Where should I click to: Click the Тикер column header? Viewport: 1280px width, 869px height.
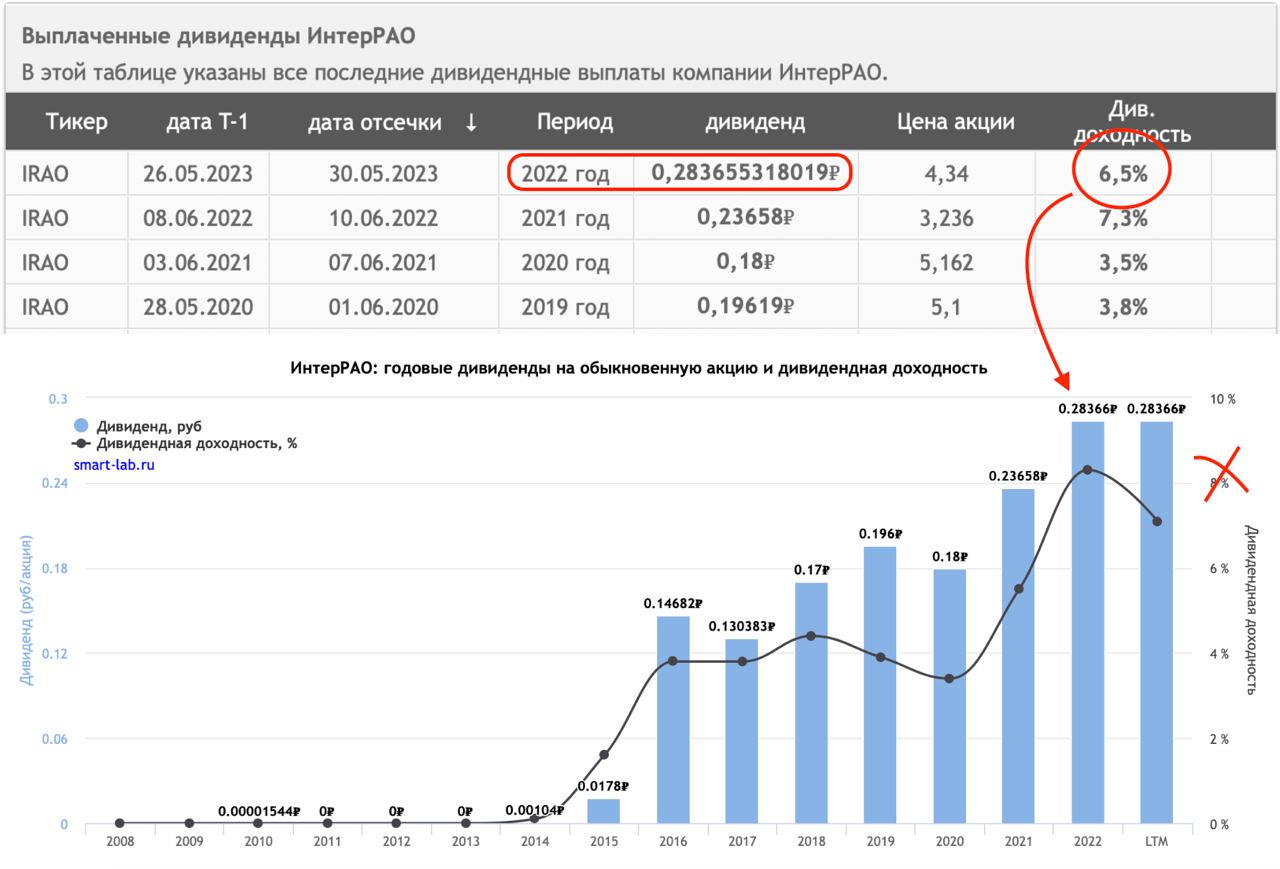coord(76,123)
